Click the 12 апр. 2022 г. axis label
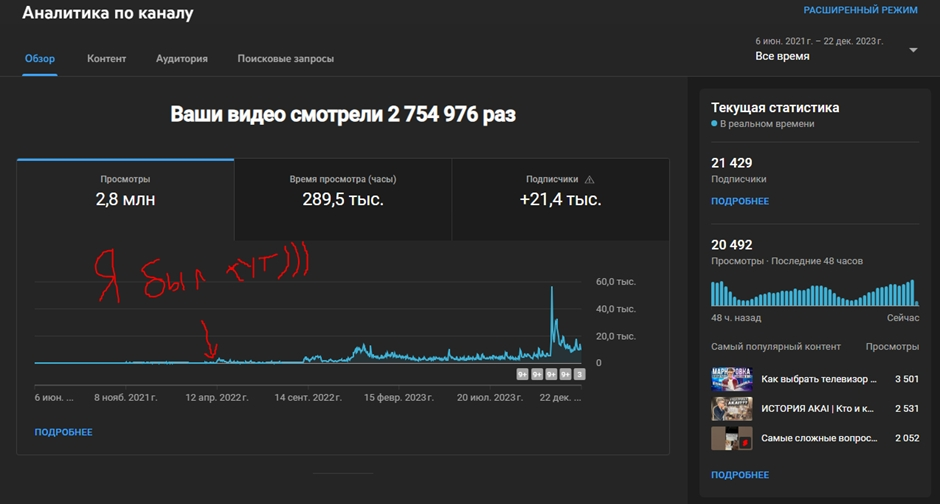 tap(216, 397)
